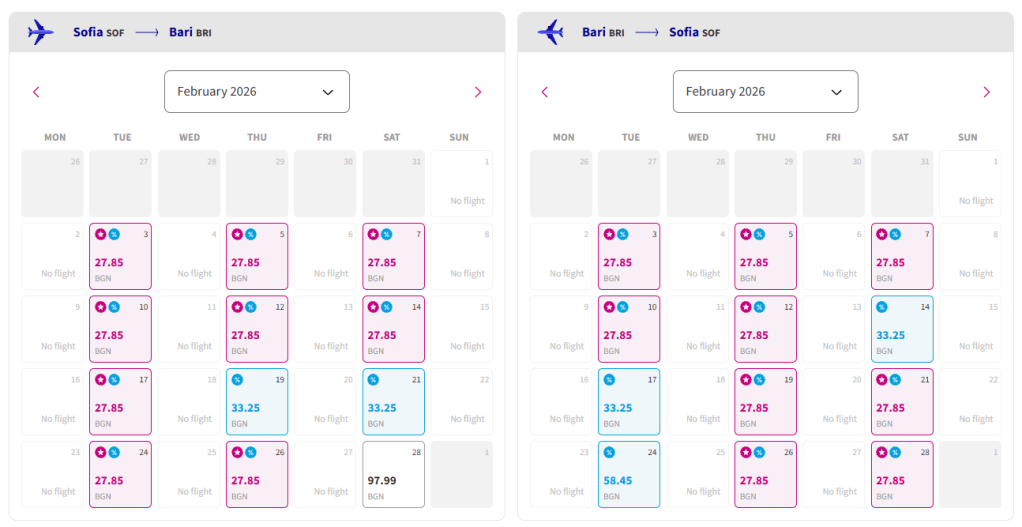Select Sofia–Bari February 28 at 97.99 BGN
The height and width of the screenshot is (527, 1022).
(x=393, y=474)
